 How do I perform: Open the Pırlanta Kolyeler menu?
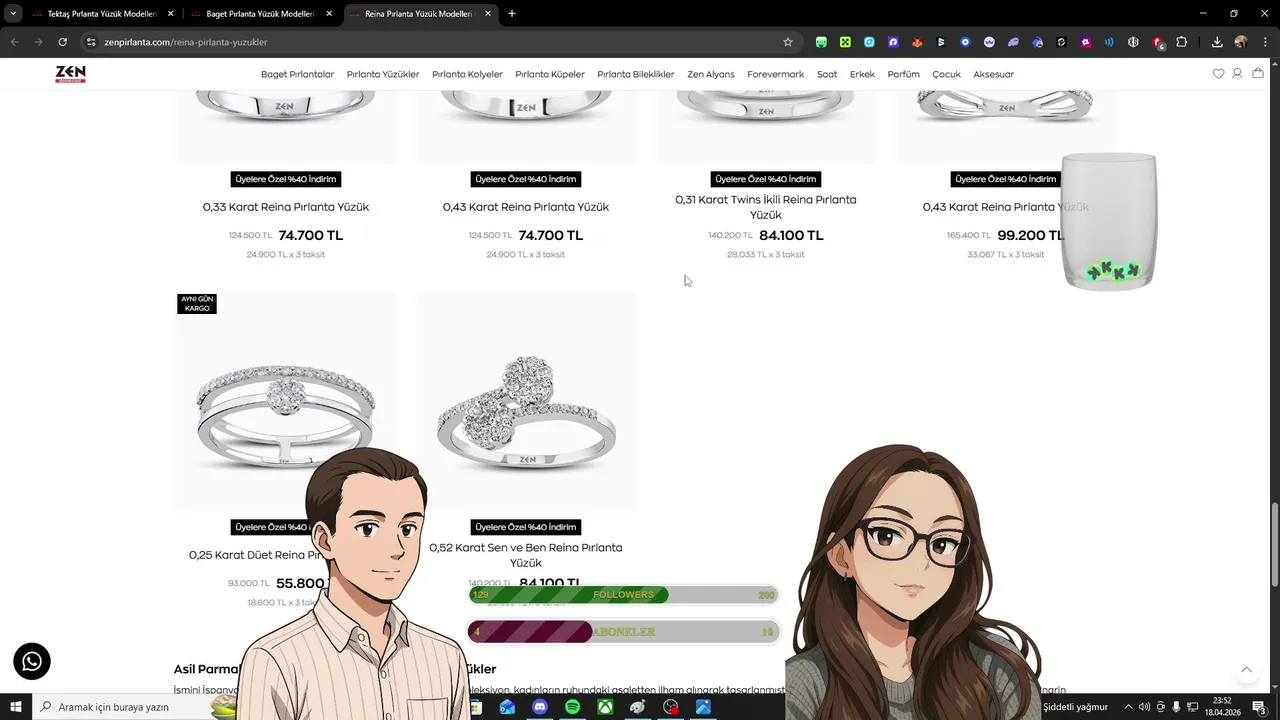point(467,74)
